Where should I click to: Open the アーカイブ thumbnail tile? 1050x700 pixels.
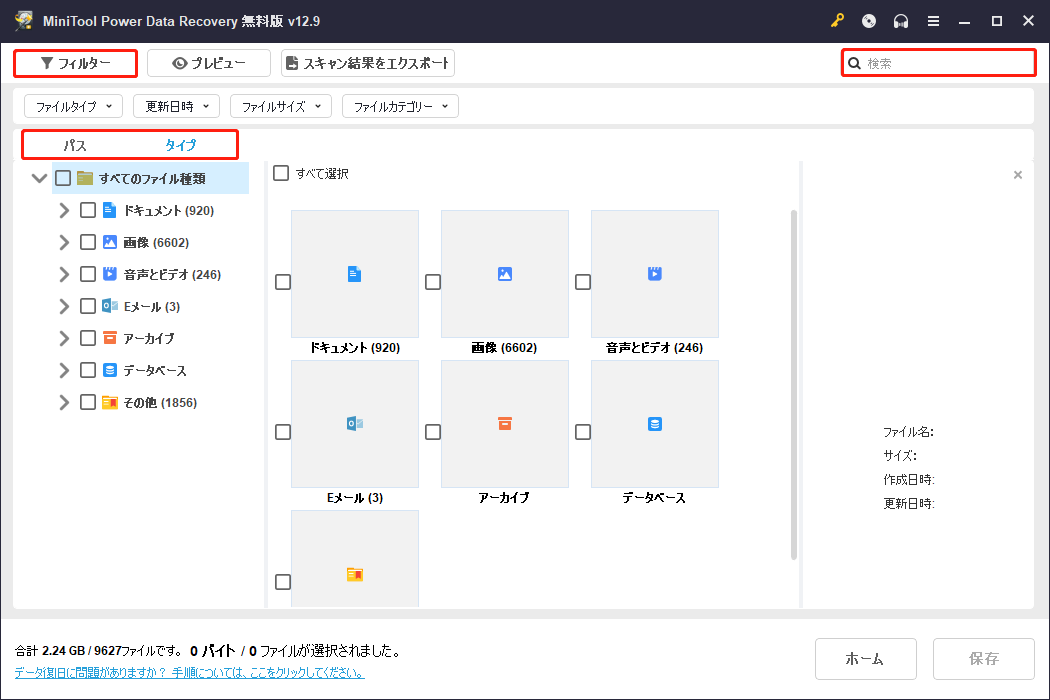point(505,424)
